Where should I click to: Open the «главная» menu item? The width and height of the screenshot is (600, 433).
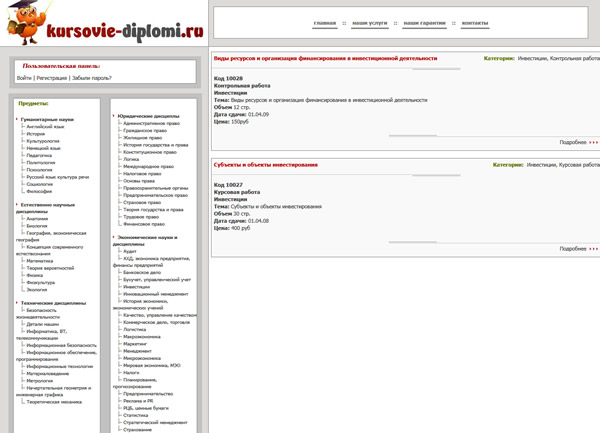click(324, 23)
